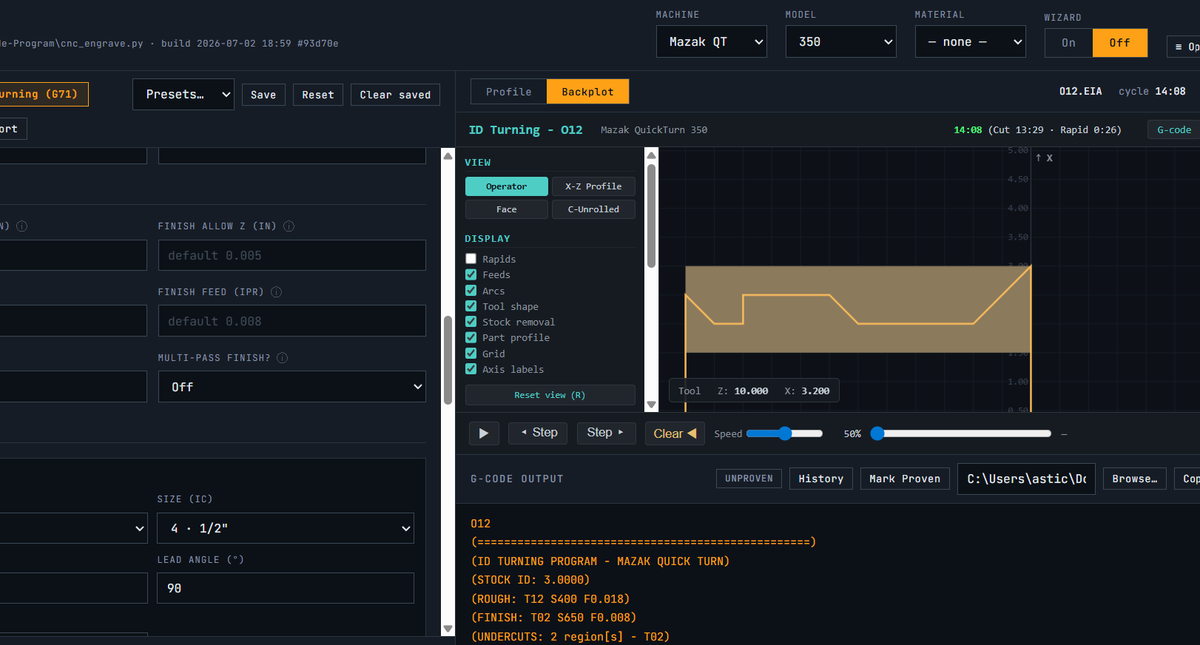Image resolution: width=1200 pixels, height=645 pixels.
Task: Open the History button
Action: (821, 478)
